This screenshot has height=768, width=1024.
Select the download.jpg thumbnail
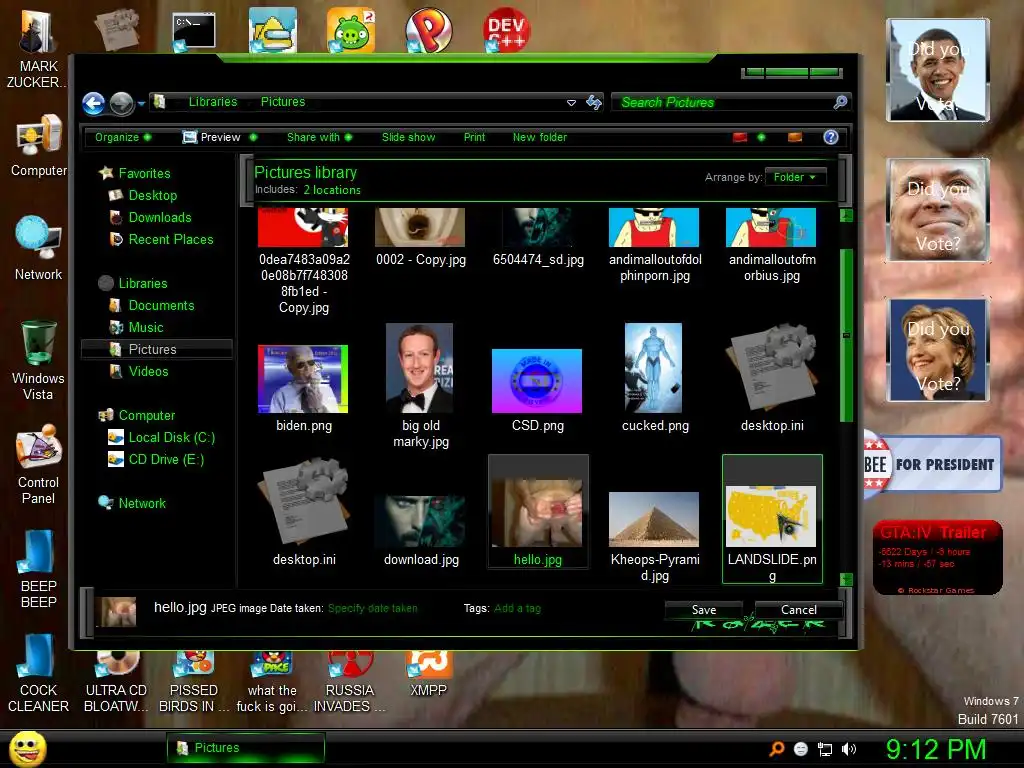pyautogui.click(x=421, y=520)
